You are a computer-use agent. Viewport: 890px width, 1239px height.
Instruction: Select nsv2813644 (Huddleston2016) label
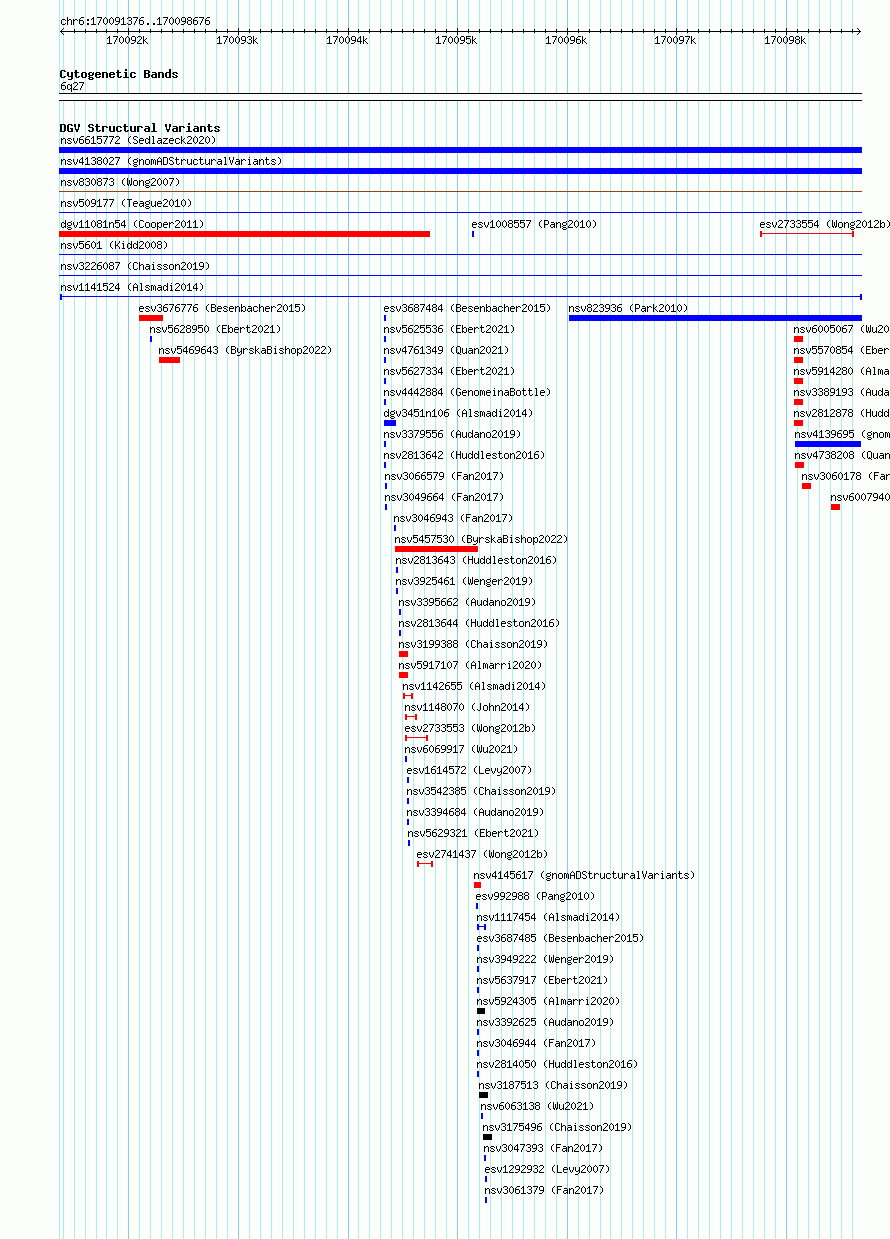pyautogui.click(x=479, y=623)
